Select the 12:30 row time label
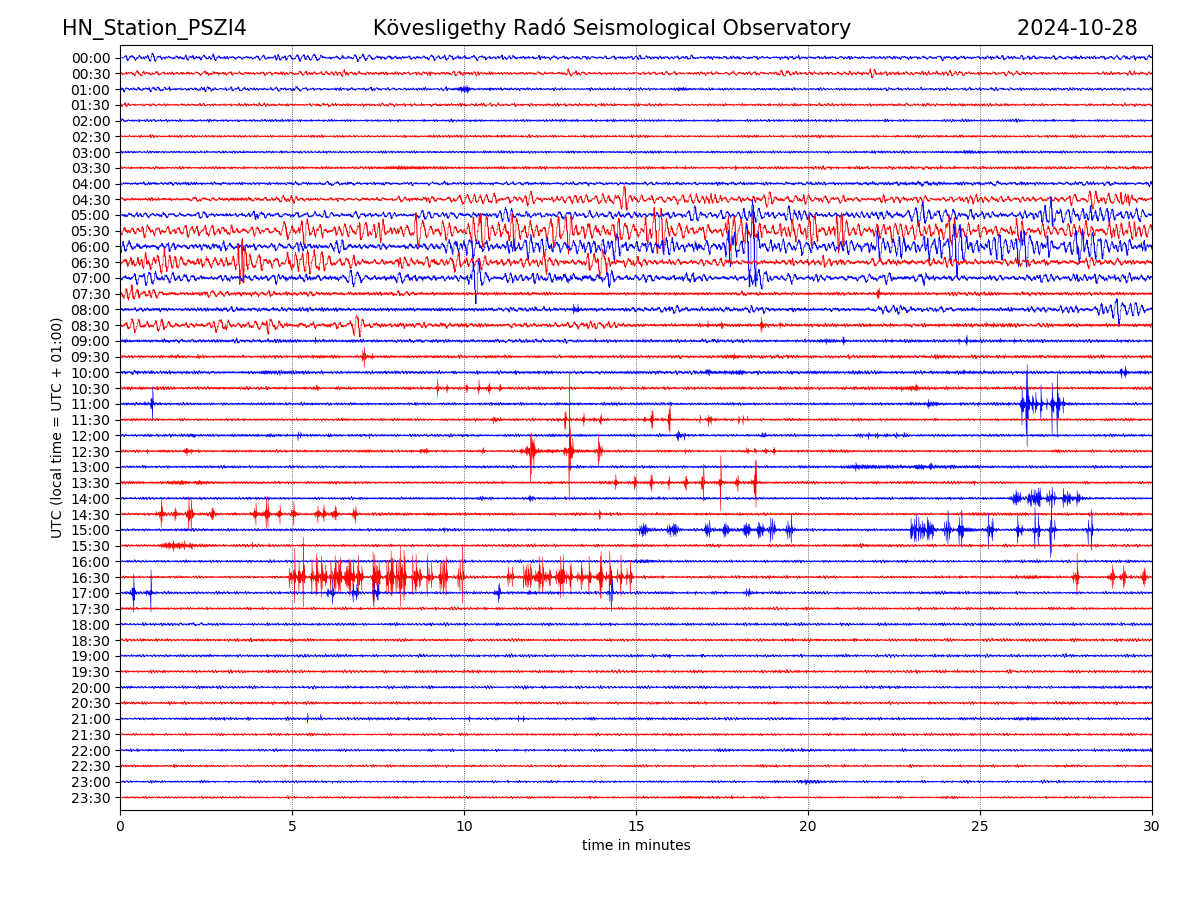 point(91,452)
